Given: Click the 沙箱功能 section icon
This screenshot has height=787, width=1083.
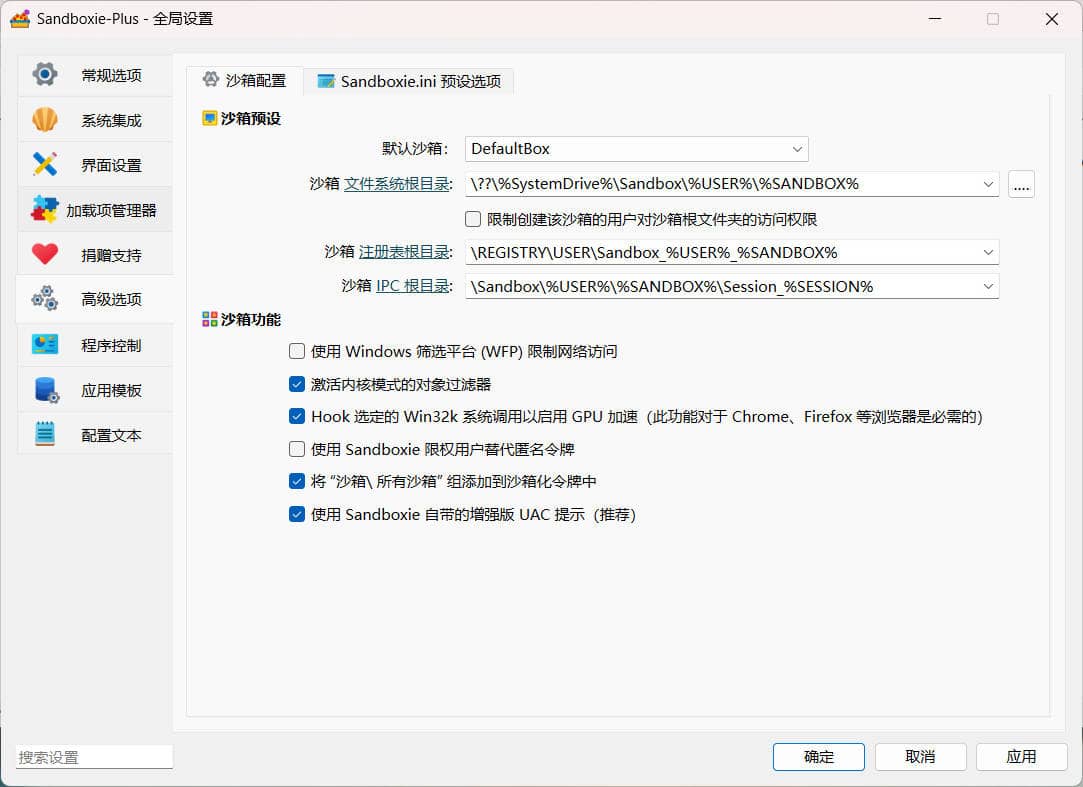Looking at the screenshot, I should click(209, 319).
